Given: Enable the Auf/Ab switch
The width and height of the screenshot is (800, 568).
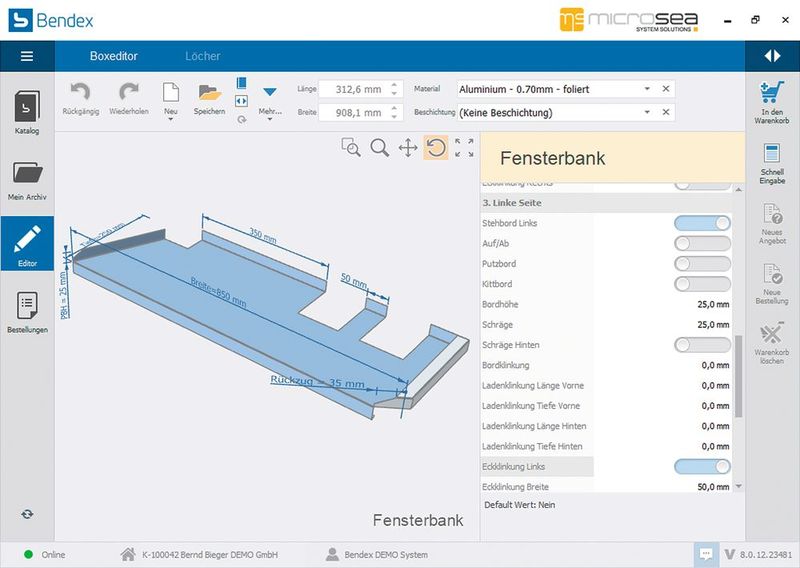Looking at the screenshot, I should (x=702, y=243).
